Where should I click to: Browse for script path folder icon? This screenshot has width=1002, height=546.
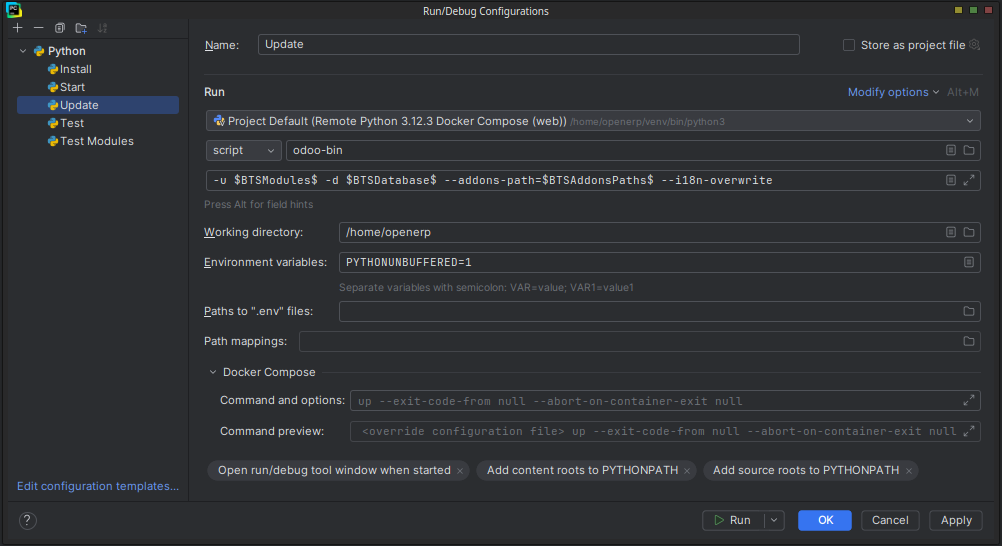coord(969,150)
